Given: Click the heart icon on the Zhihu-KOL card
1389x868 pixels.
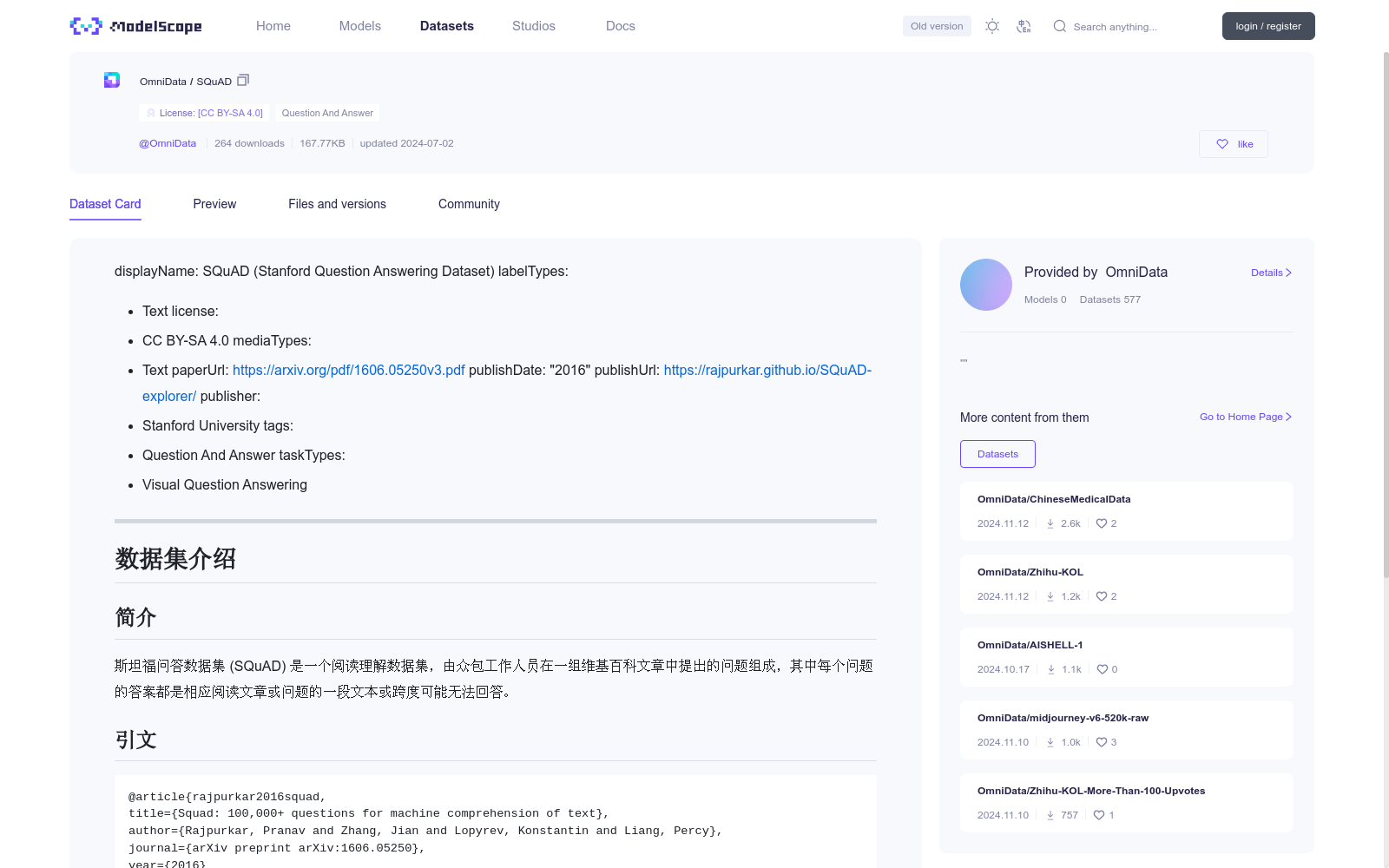Looking at the screenshot, I should pyautogui.click(x=1102, y=596).
